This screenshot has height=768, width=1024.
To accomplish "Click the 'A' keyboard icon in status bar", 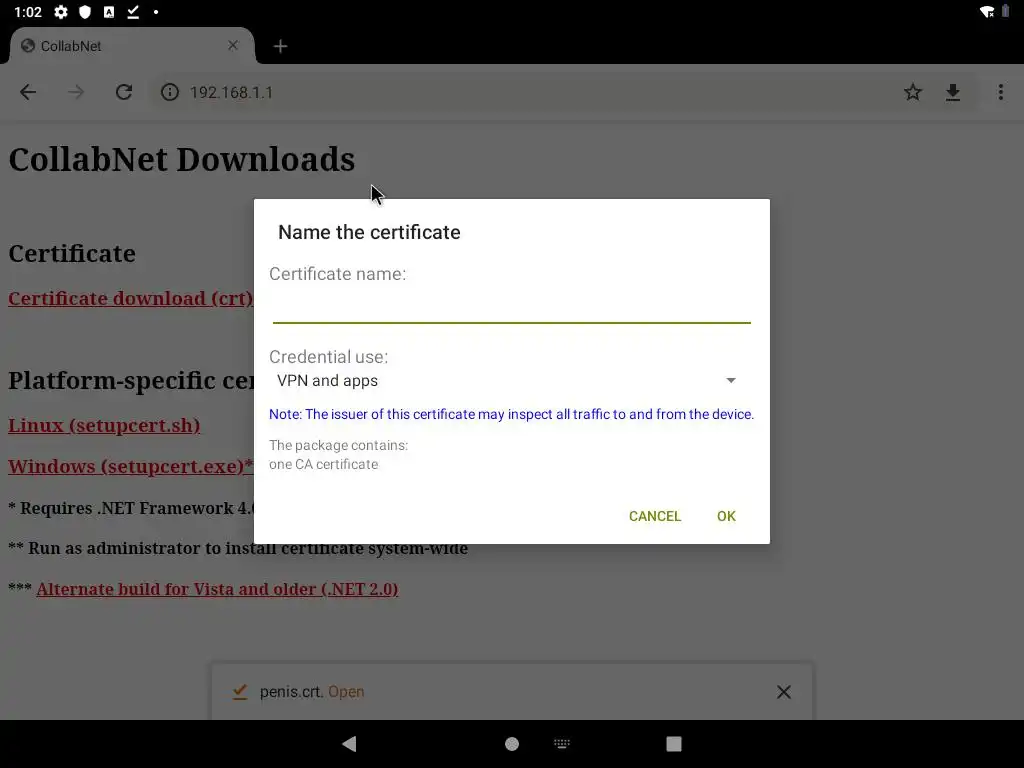I will click(x=109, y=12).
